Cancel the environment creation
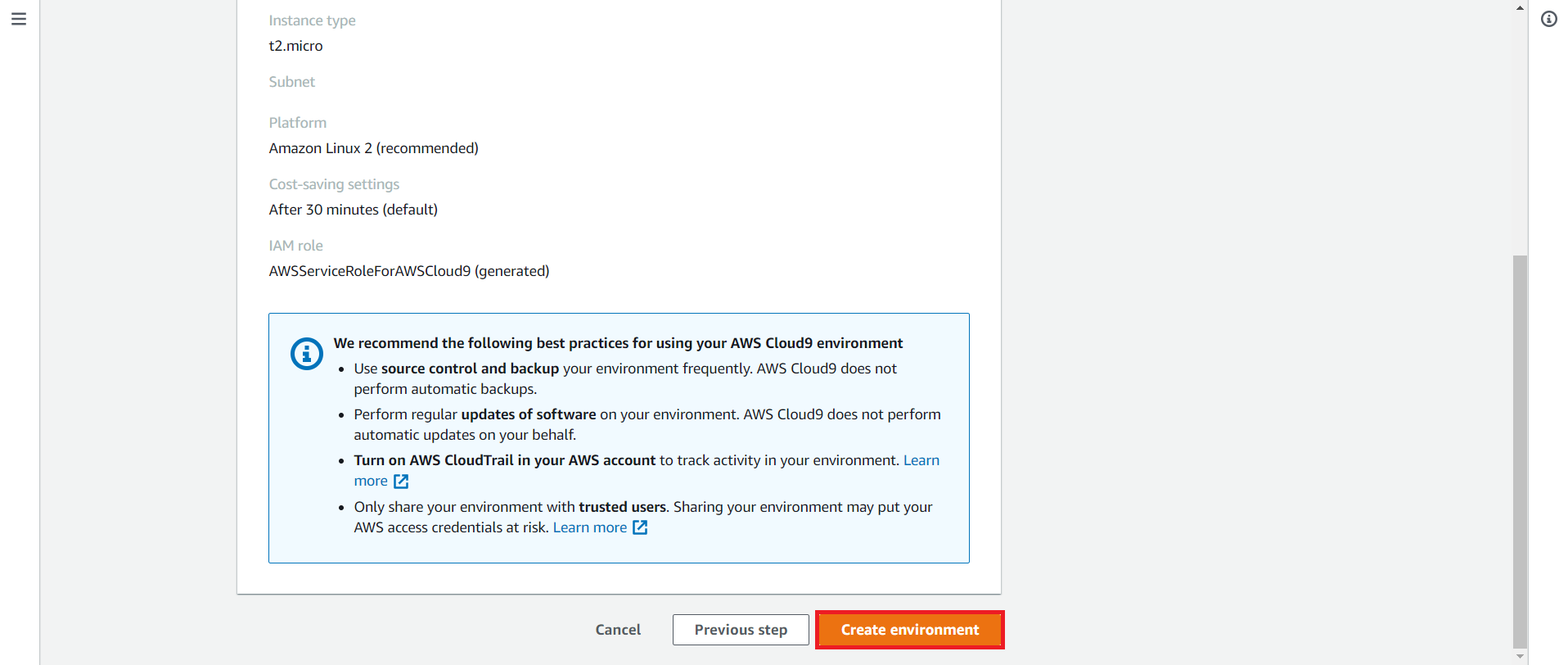This screenshot has width=1568, height=665. [618, 630]
